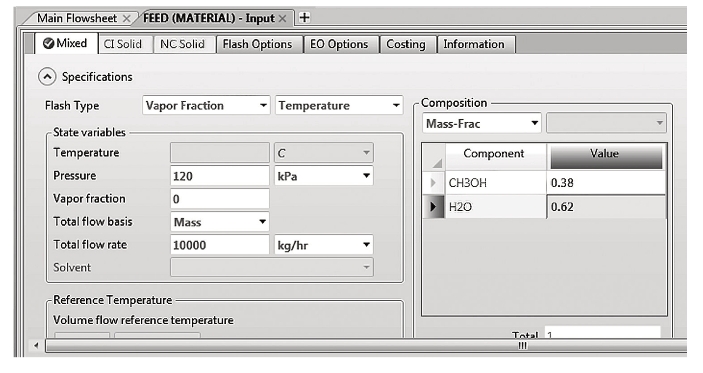Click the table corner select-all cell

[x=434, y=156]
